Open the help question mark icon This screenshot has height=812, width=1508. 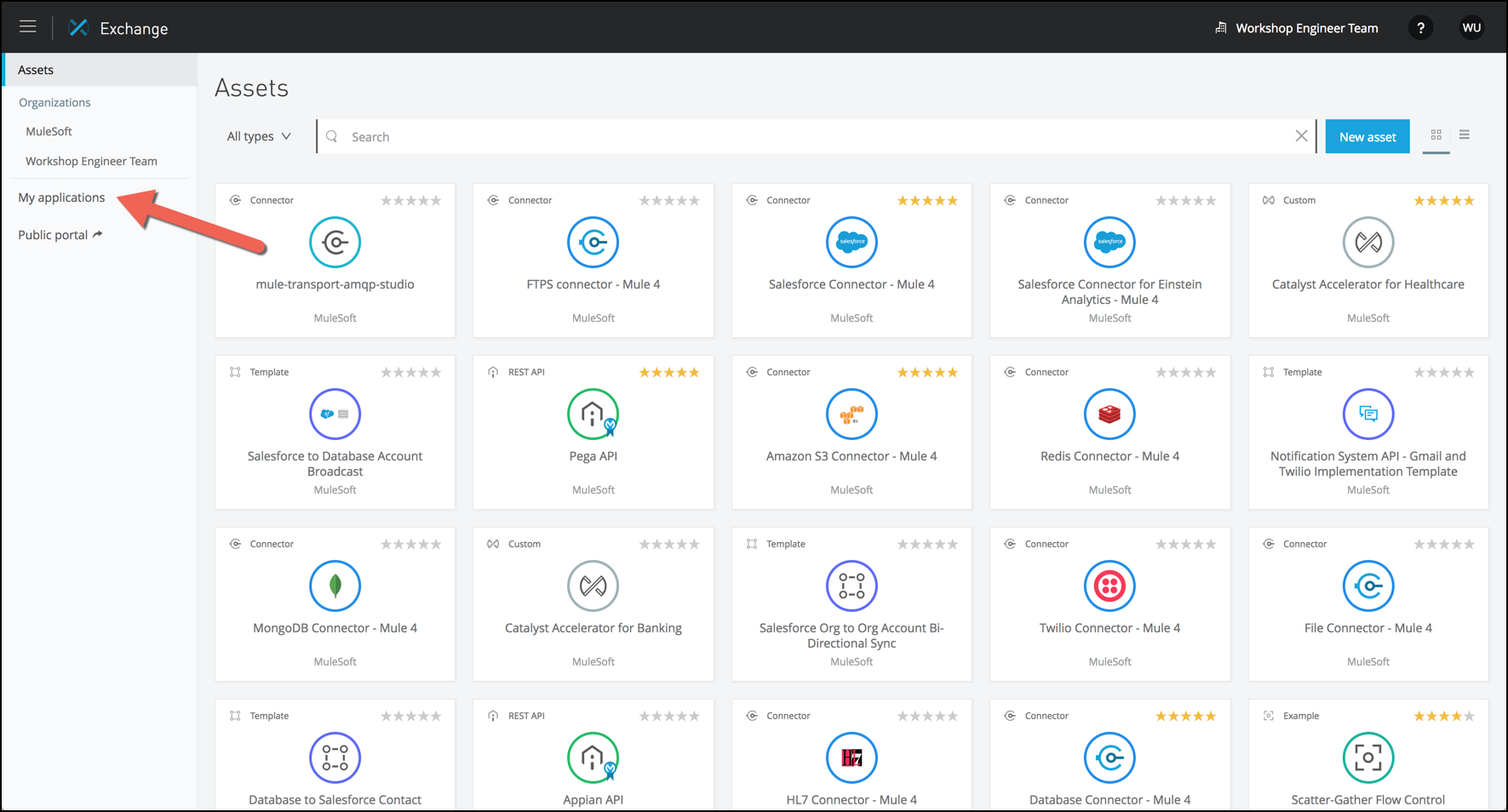tap(1420, 28)
